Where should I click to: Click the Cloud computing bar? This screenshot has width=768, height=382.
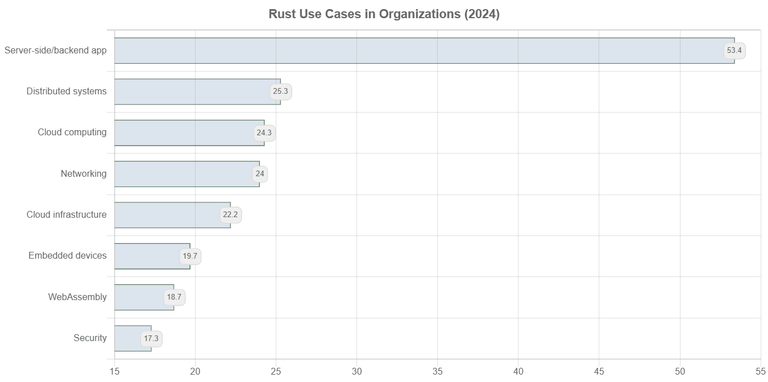pyautogui.click(x=190, y=133)
